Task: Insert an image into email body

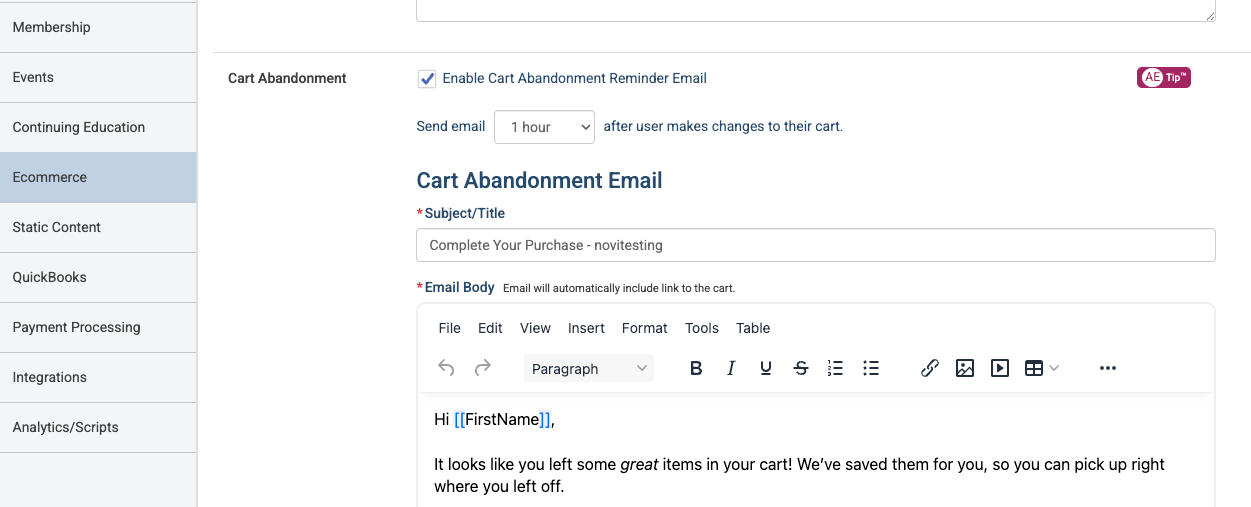Action: pos(965,368)
